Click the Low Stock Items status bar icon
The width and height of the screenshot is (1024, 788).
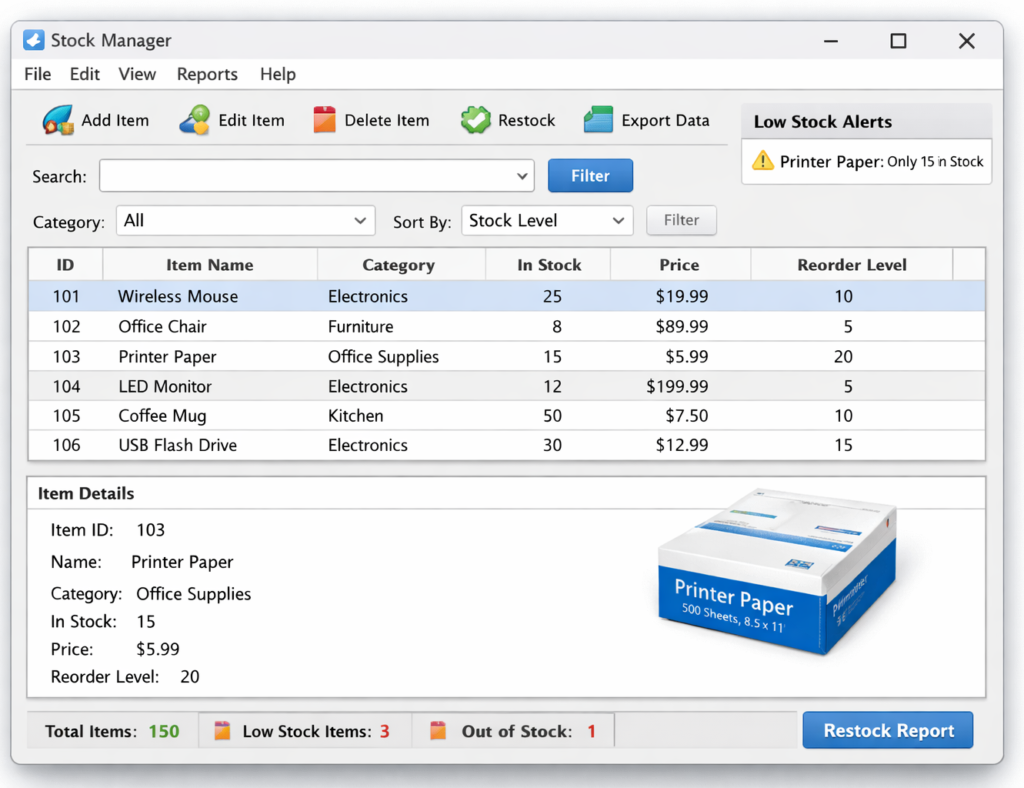(x=222, y=731)
